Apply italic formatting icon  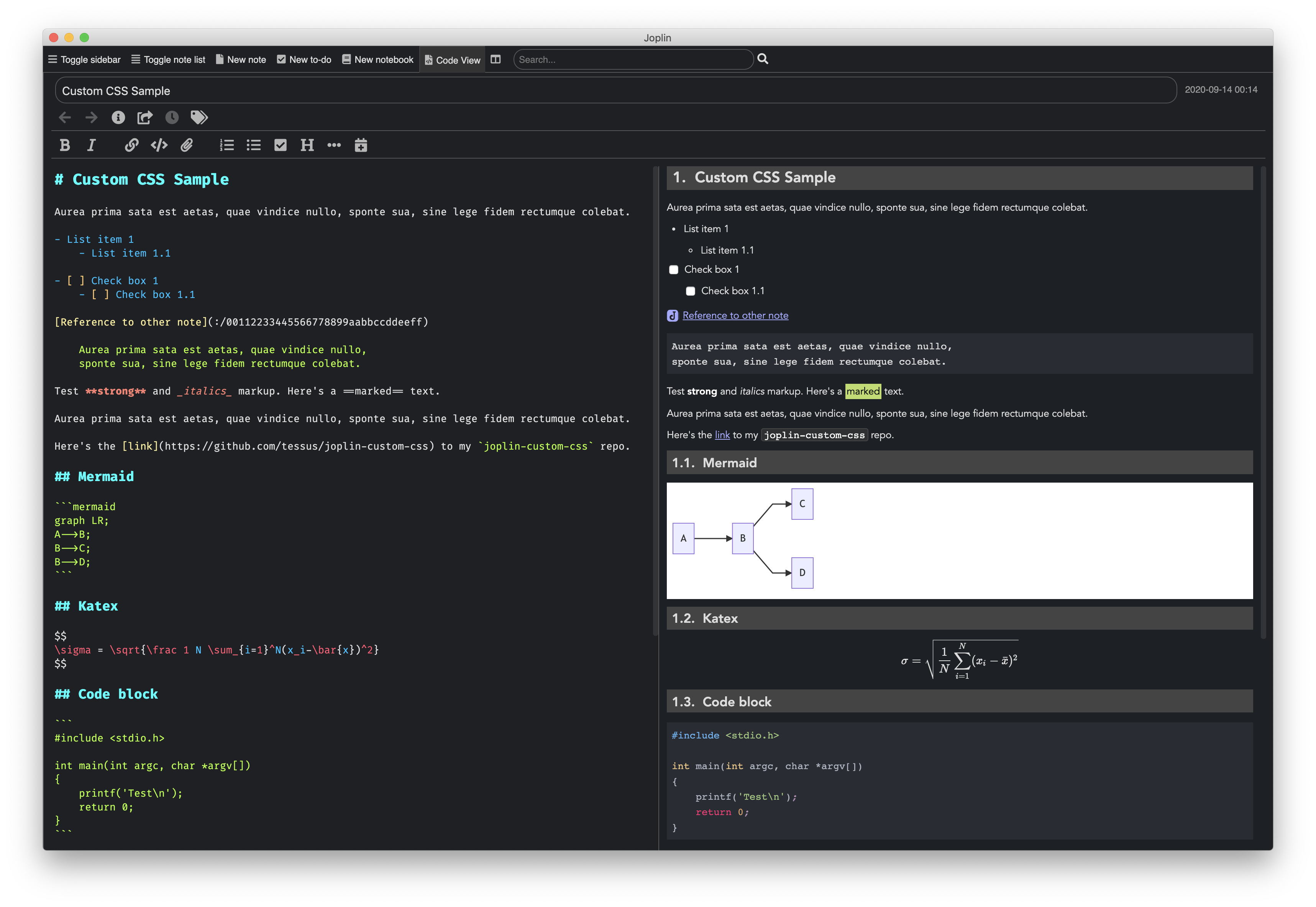point(91,146)
